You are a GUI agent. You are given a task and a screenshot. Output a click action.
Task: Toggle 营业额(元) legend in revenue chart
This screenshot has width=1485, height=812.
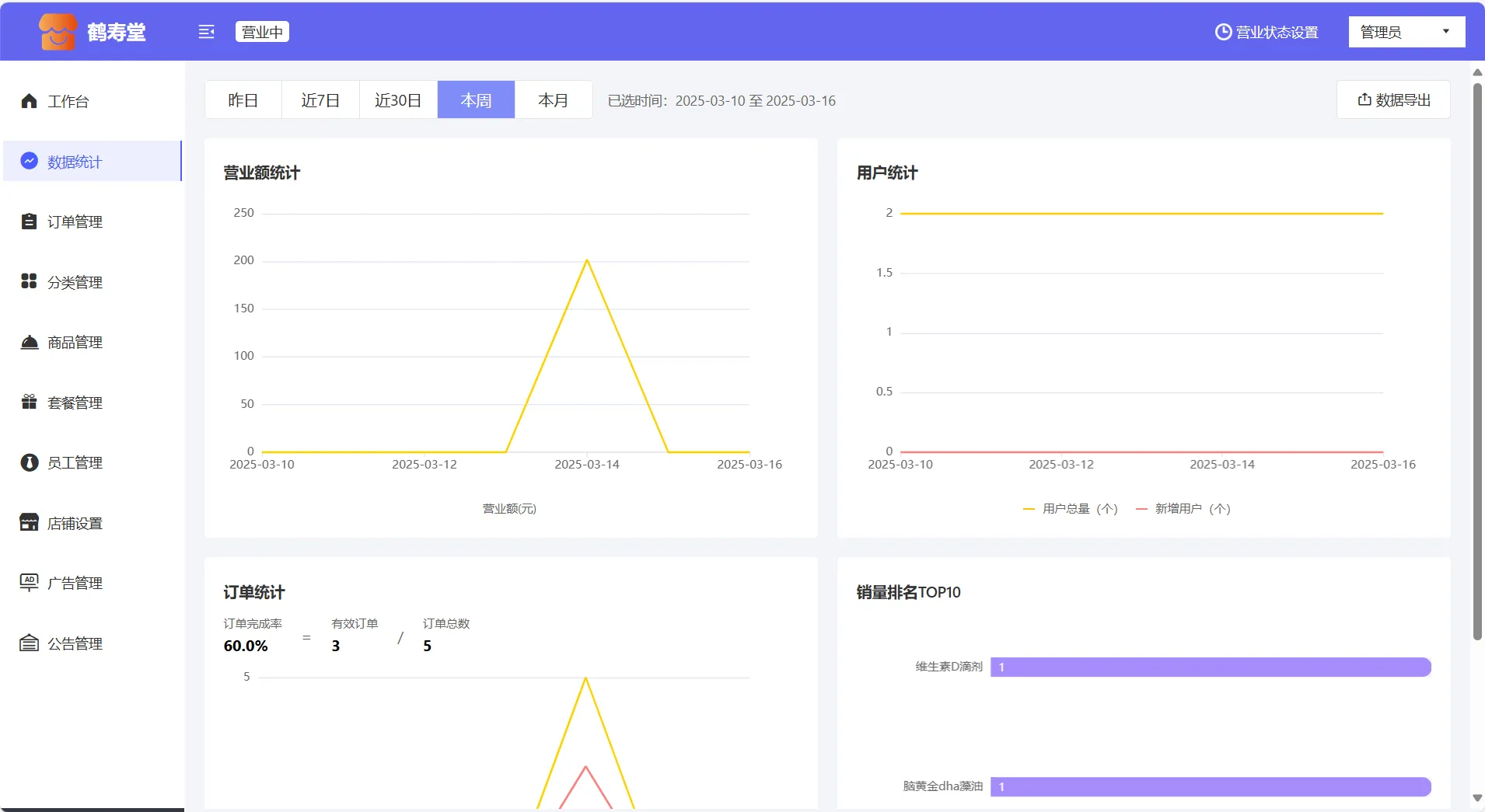click(x=509, y=509)
